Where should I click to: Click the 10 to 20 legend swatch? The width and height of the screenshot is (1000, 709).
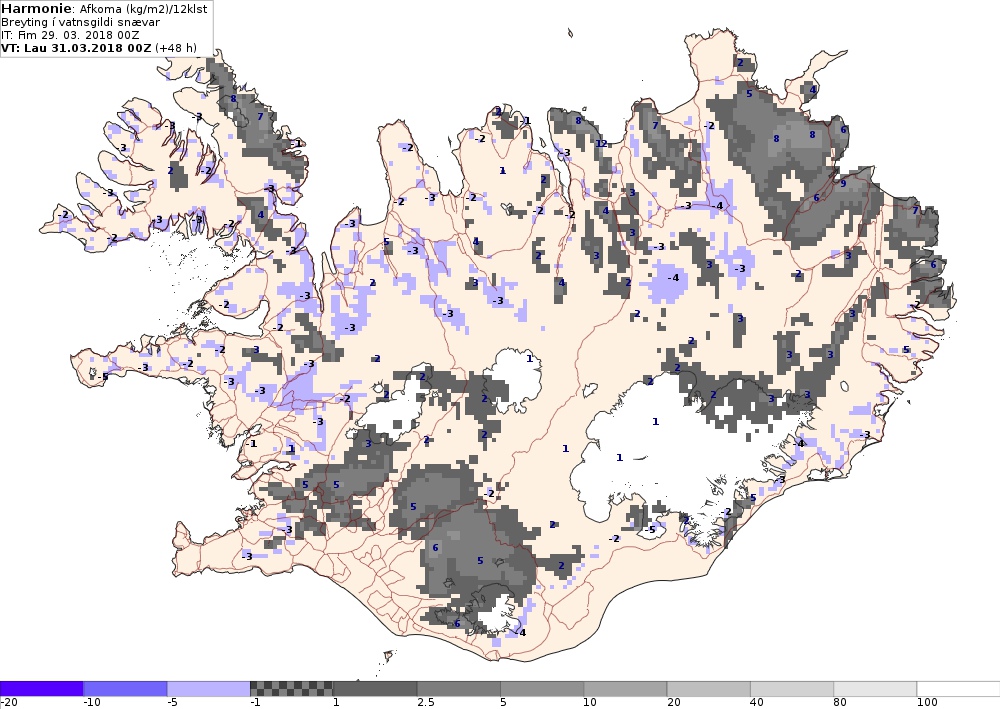tap(625, 689)
